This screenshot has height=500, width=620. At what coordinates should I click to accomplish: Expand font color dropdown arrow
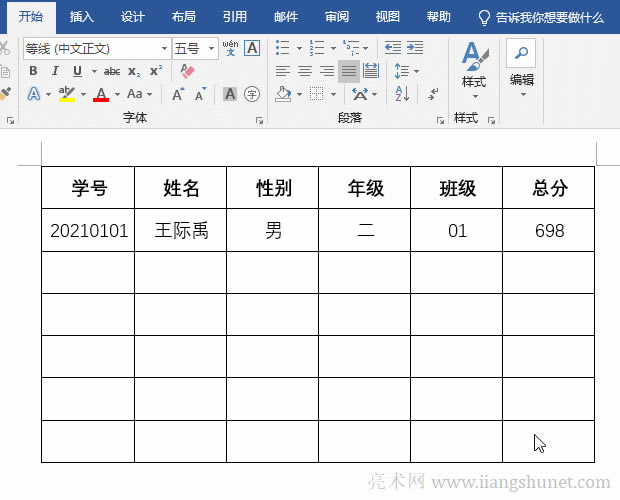coord(117,94)
